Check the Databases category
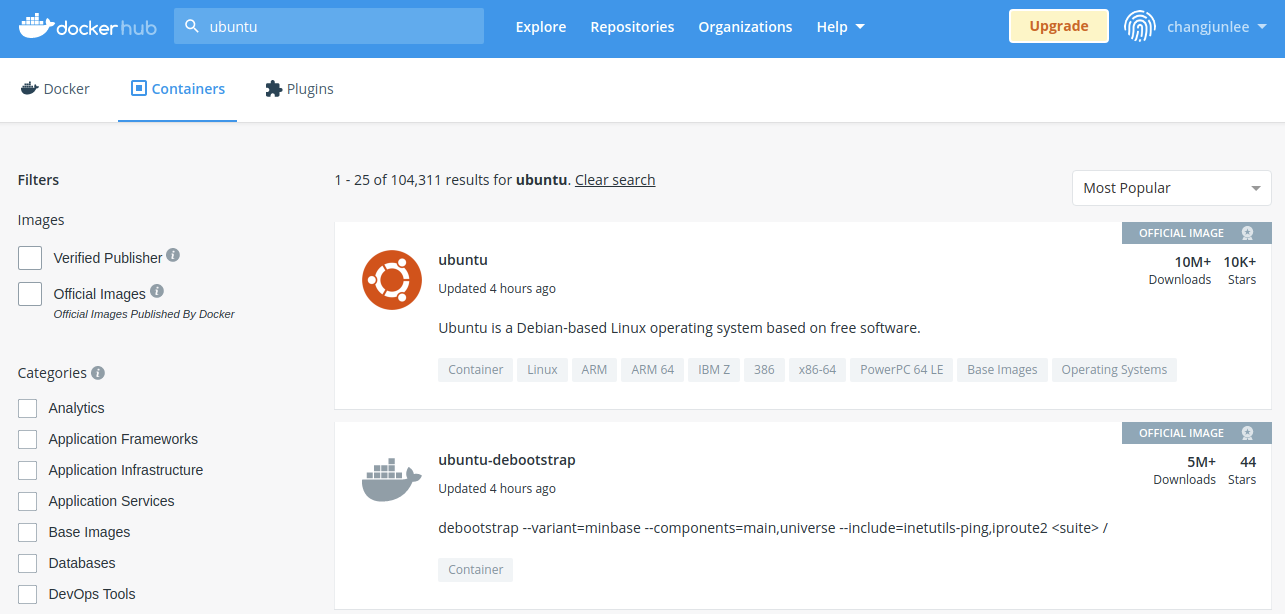 pos(28,563)
